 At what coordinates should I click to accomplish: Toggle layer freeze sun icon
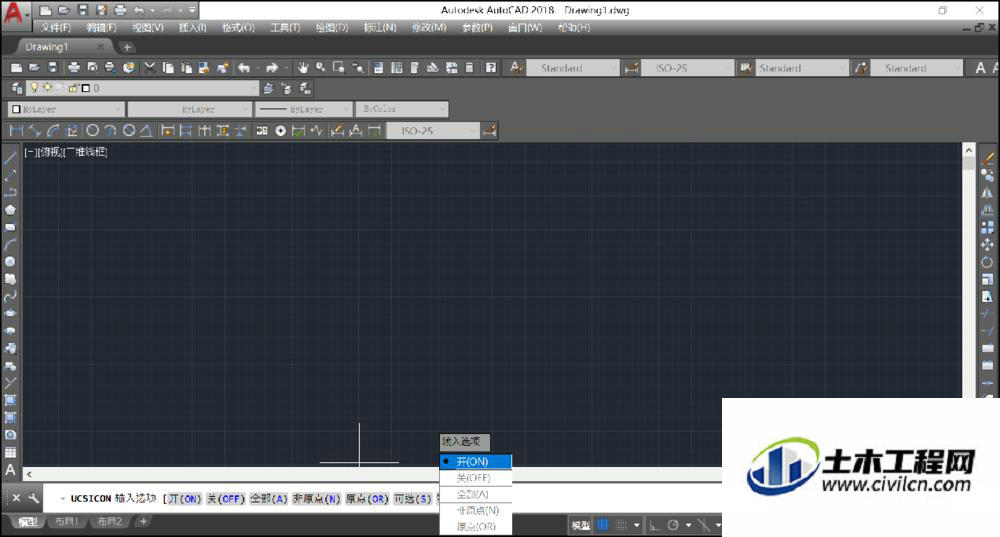coord(47,88)
